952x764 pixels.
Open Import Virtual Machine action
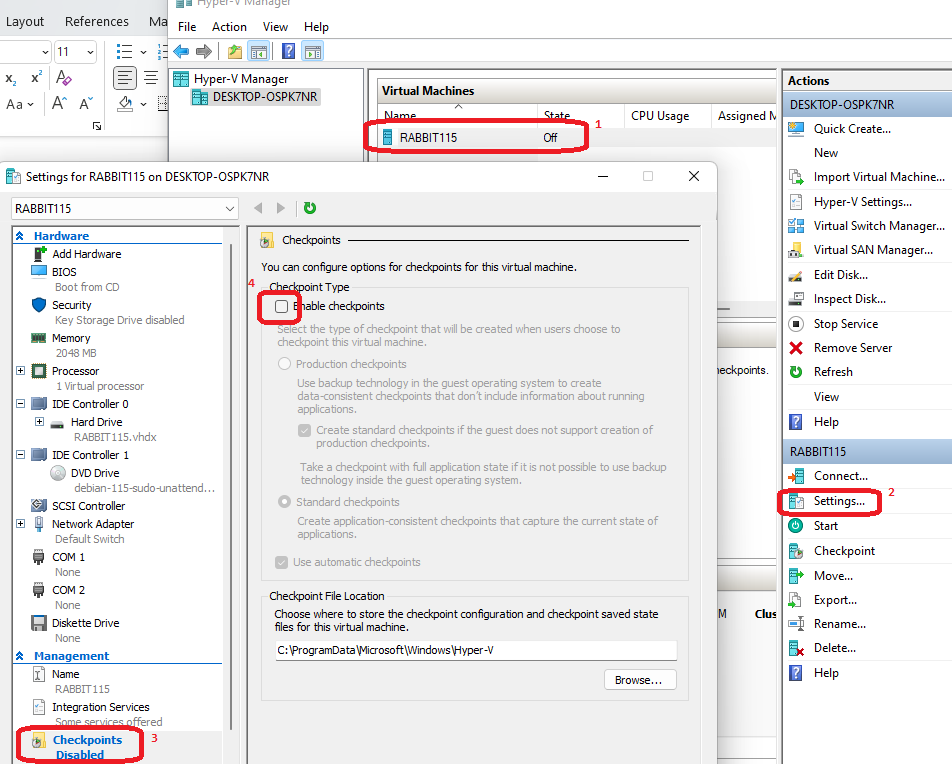tap(879, 177)
